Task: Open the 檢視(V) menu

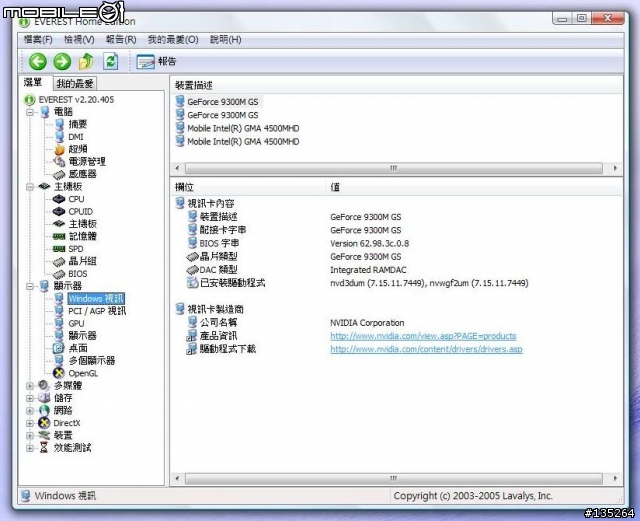Action: (x=79, y=40)
